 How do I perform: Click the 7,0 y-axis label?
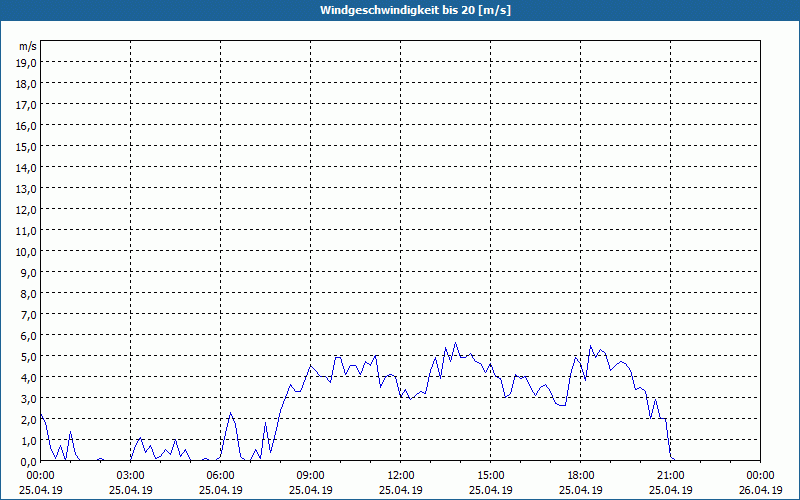click(29, 315)
